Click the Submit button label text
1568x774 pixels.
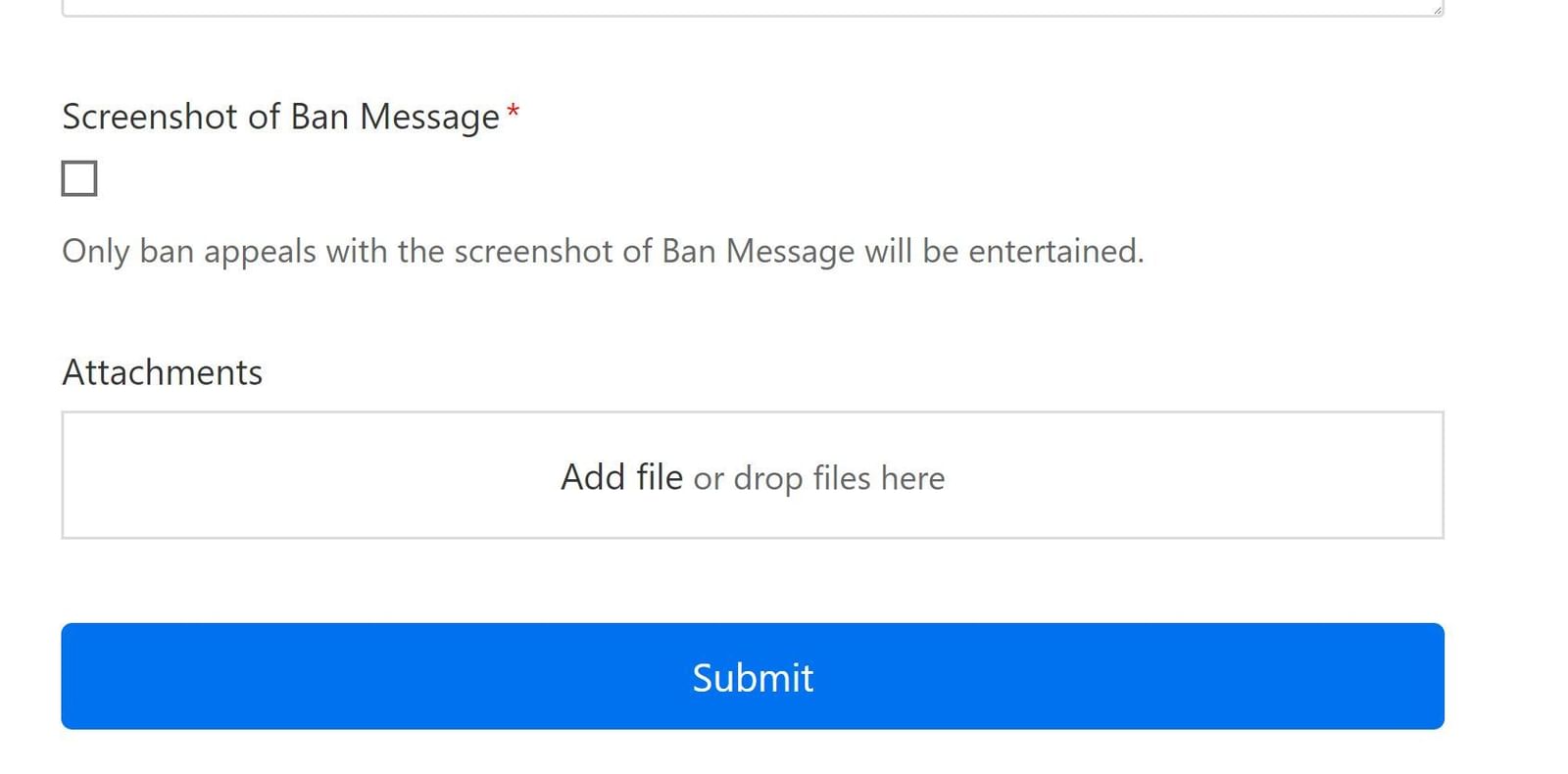[x=752, y=676]
